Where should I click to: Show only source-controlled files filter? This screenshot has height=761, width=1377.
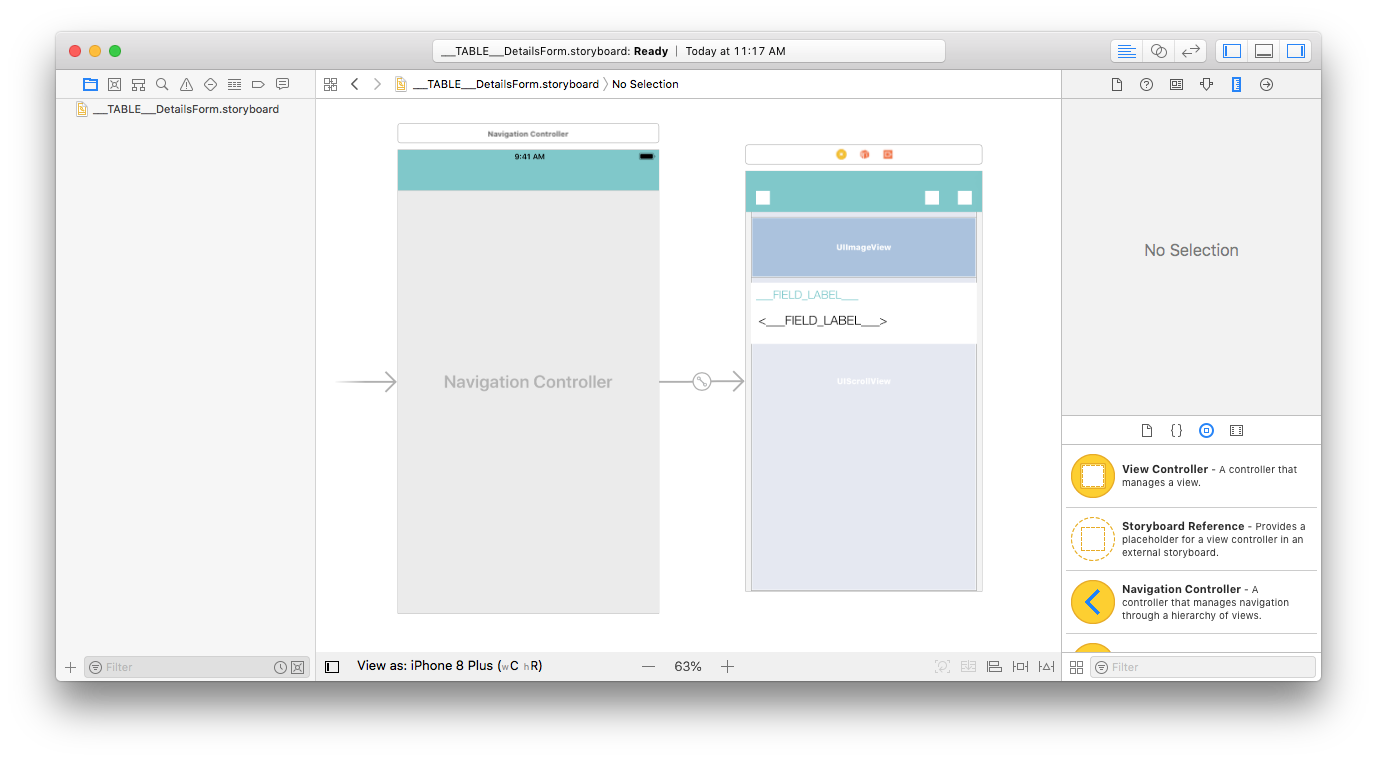297,667
